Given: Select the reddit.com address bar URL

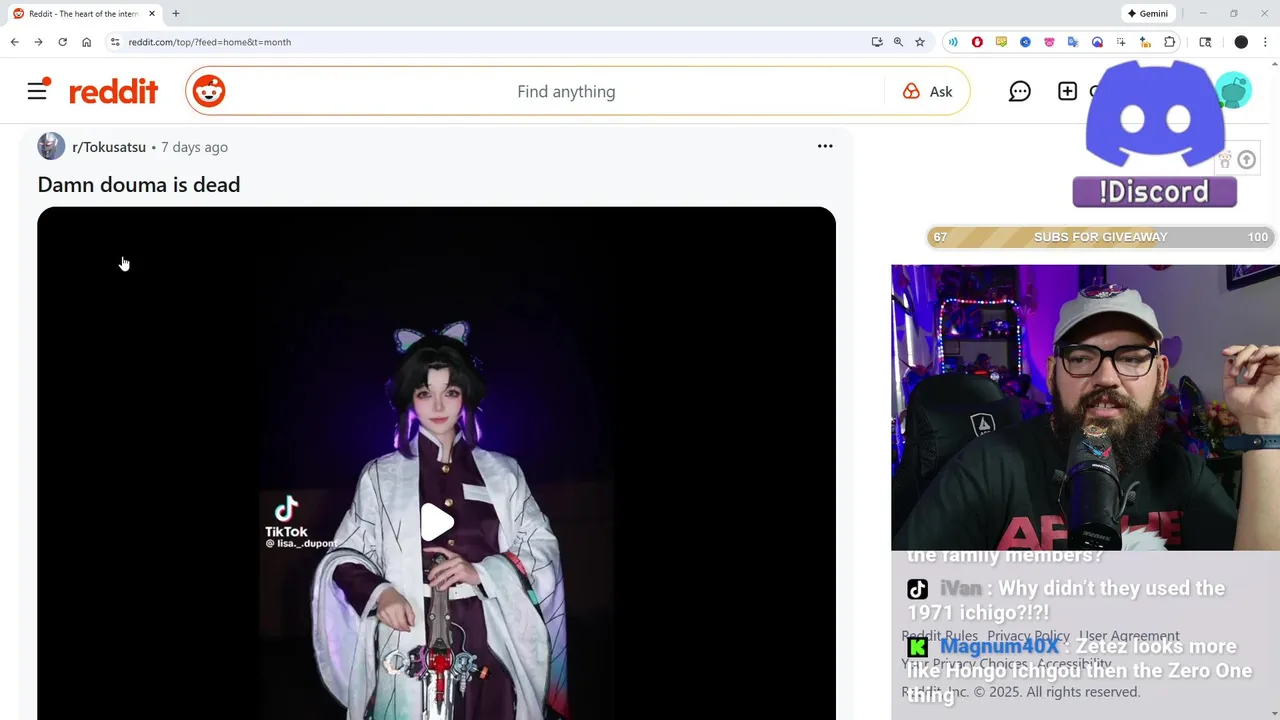Looking at the screenshot, I should pos(210,42).
